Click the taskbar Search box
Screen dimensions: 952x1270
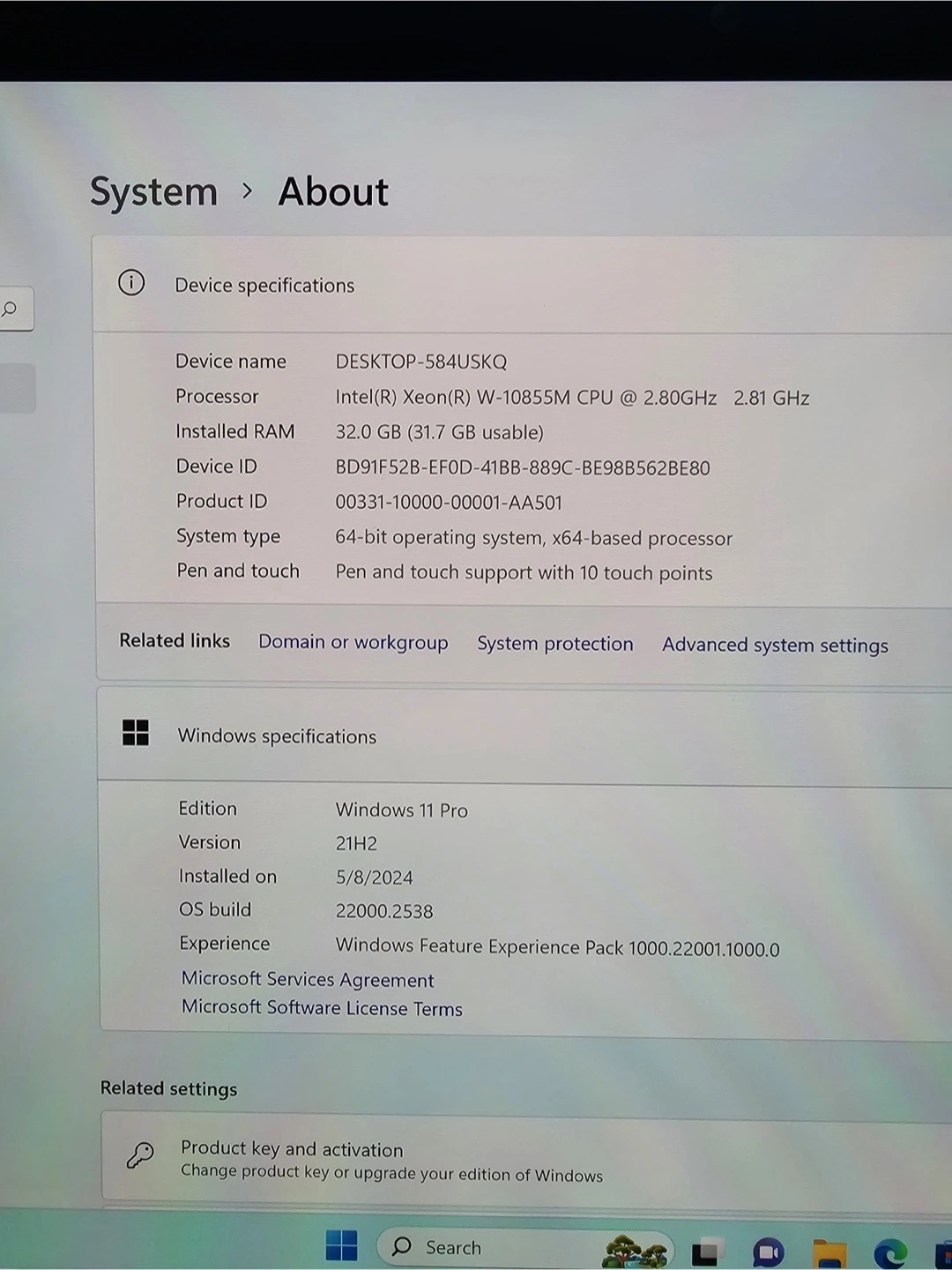(x=525, y=1248)
